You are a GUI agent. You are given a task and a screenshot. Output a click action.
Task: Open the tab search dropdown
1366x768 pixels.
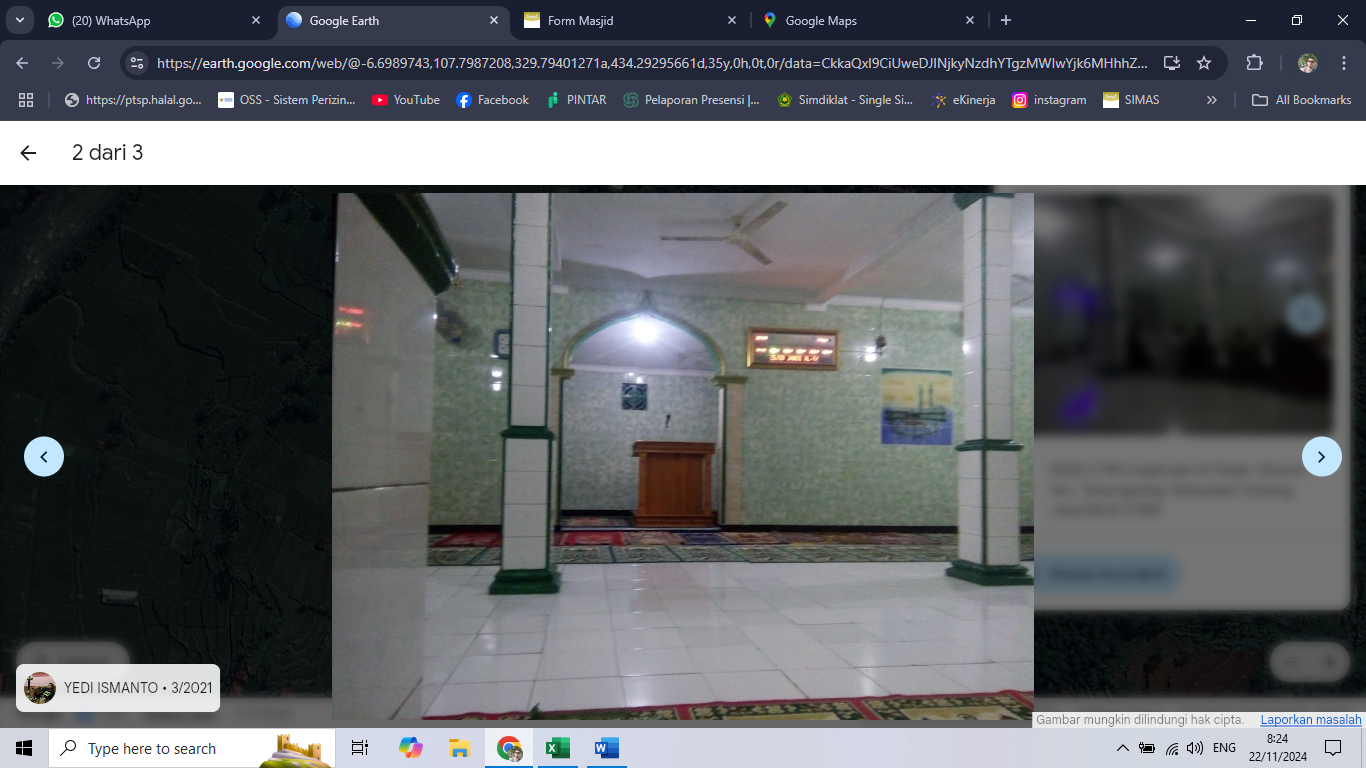(19, 20)
